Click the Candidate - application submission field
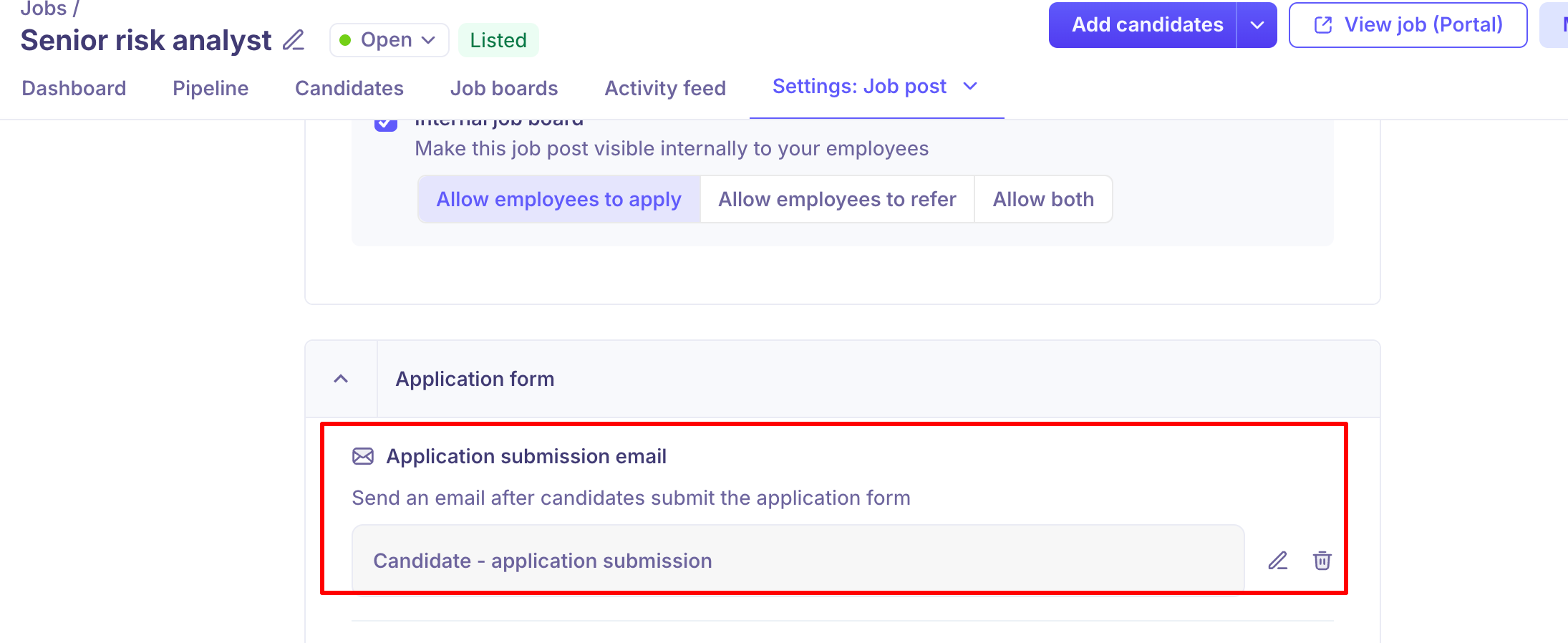The image size is (1568, 643). (798, 561)
